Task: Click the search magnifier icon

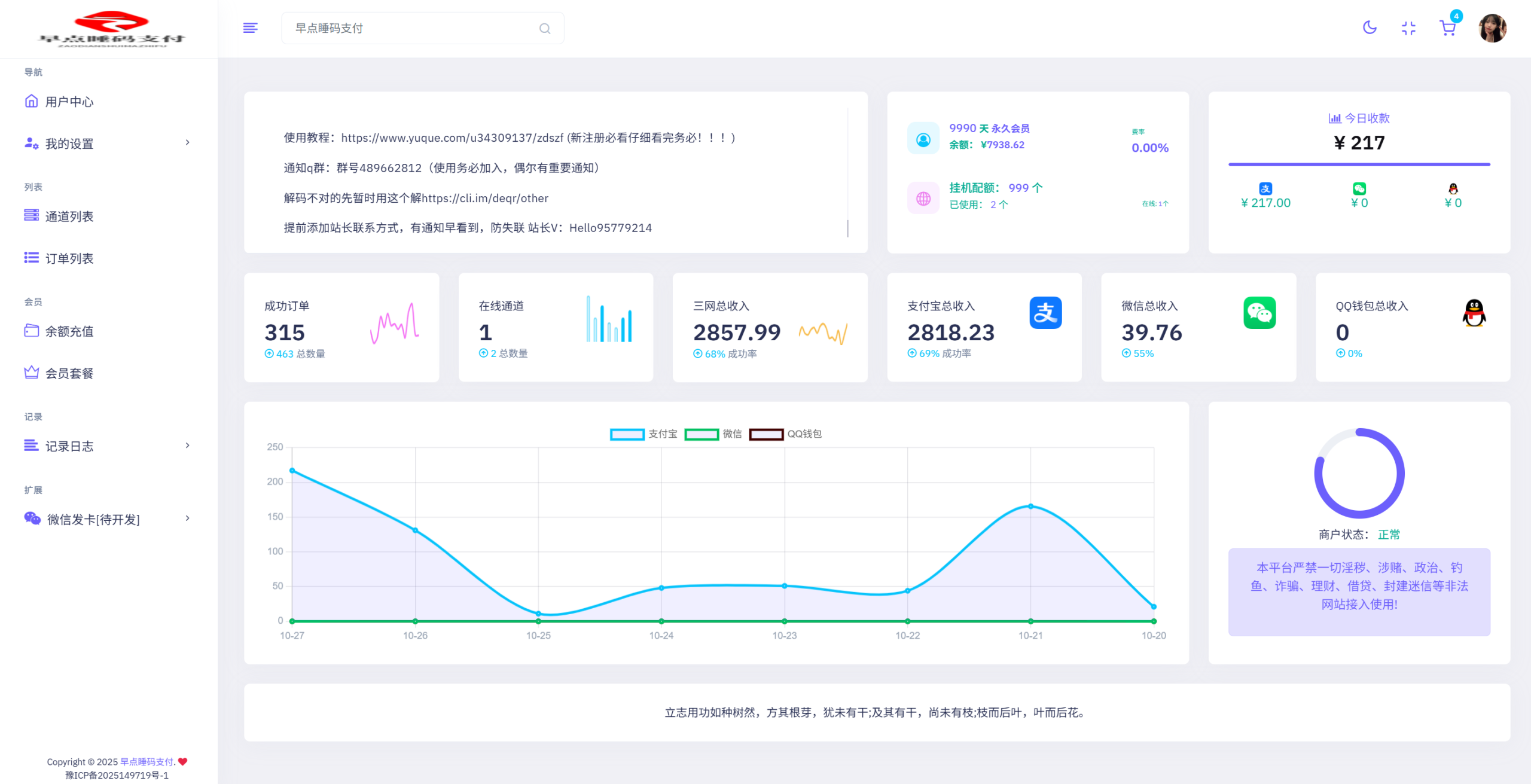Action: [544, 28]
